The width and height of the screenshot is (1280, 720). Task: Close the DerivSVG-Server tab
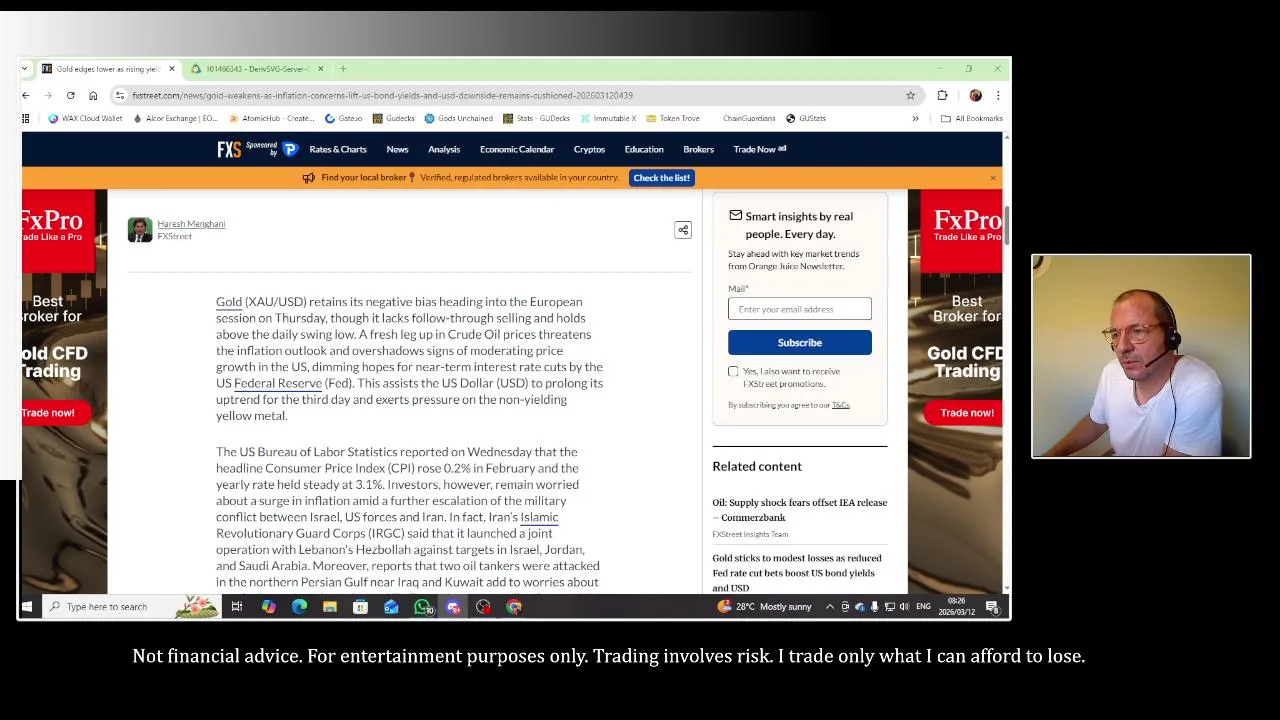point(320,69)
